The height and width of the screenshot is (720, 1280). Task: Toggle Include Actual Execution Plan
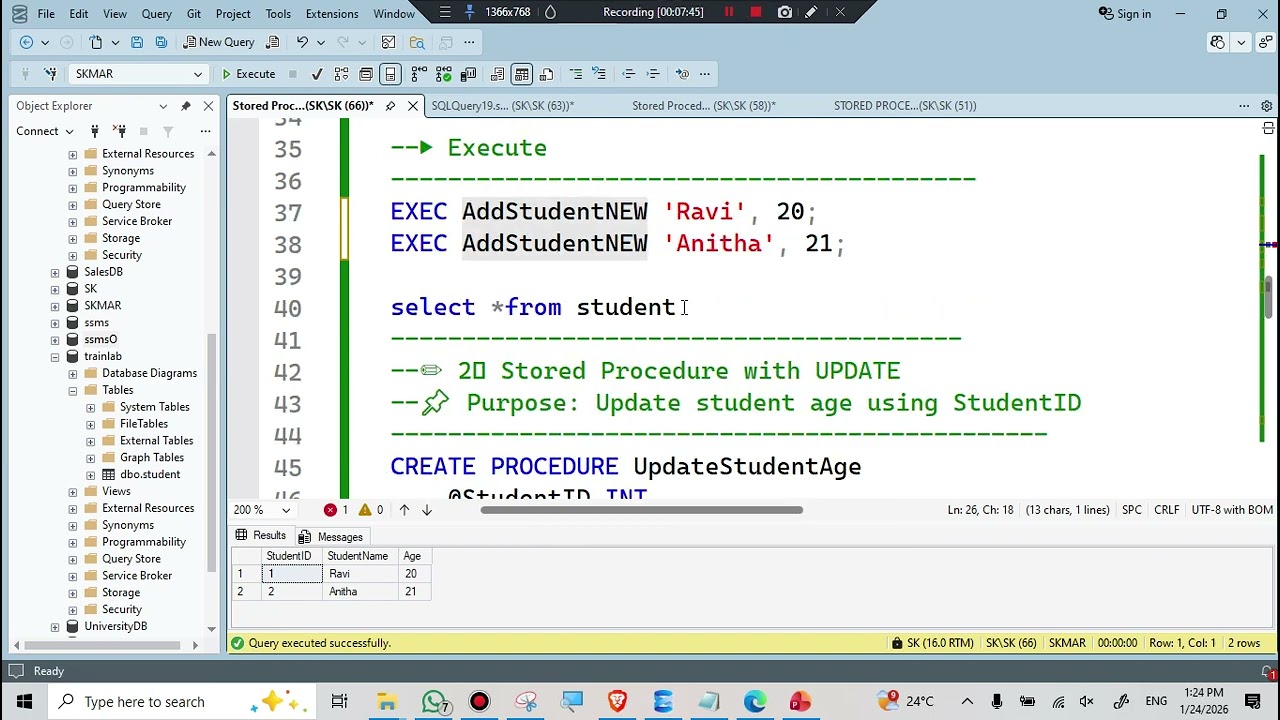click(x=419, y=74)
